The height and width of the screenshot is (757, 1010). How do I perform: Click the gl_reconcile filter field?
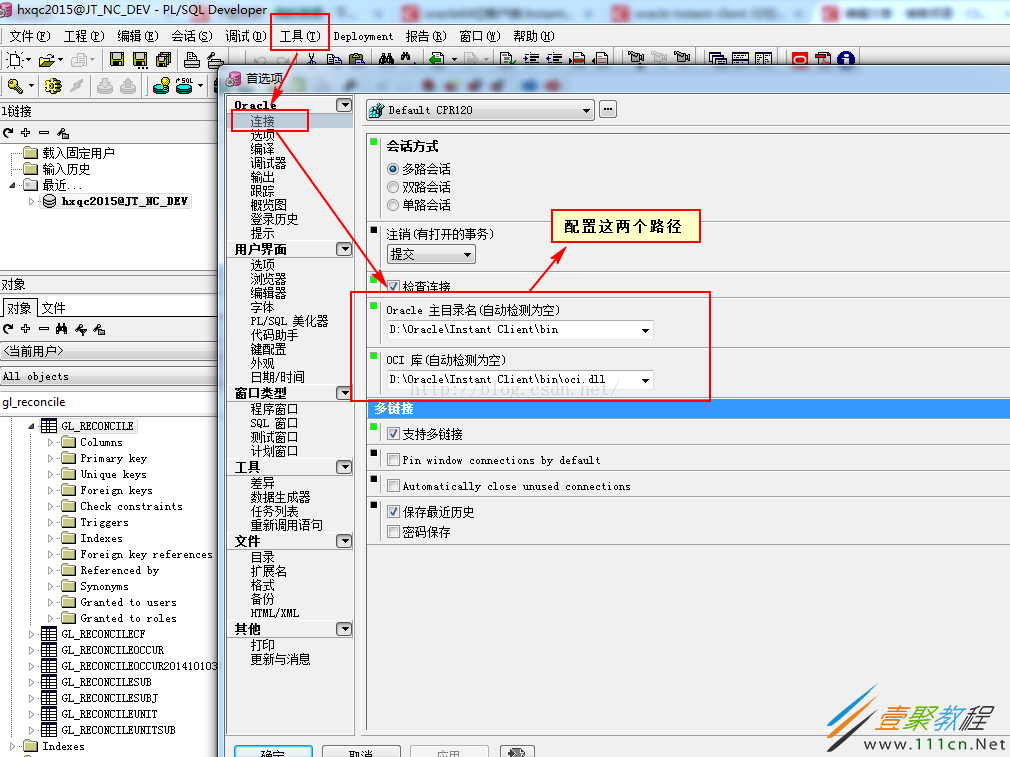tap(108, 402)
